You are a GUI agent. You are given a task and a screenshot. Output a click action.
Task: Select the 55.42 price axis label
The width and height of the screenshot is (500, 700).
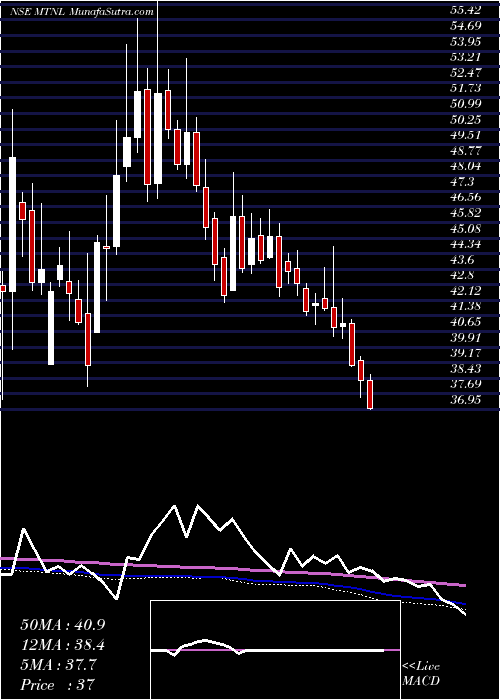coord(465,11)
